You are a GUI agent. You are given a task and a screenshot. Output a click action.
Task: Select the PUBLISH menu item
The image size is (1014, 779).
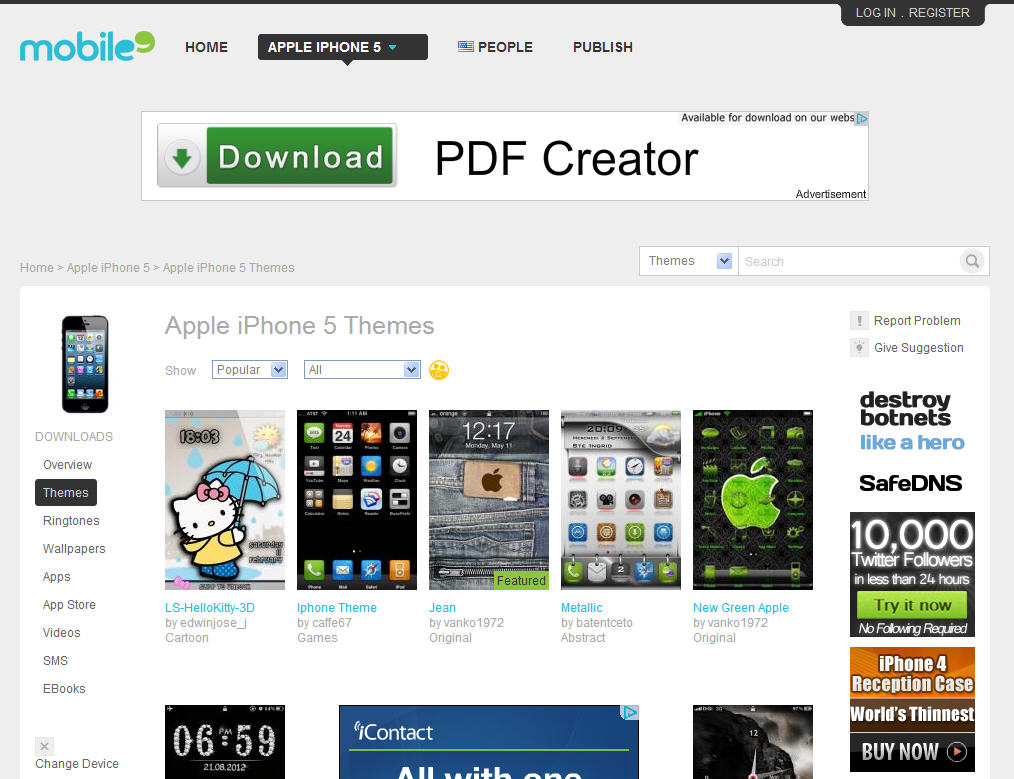coord(602,46)
